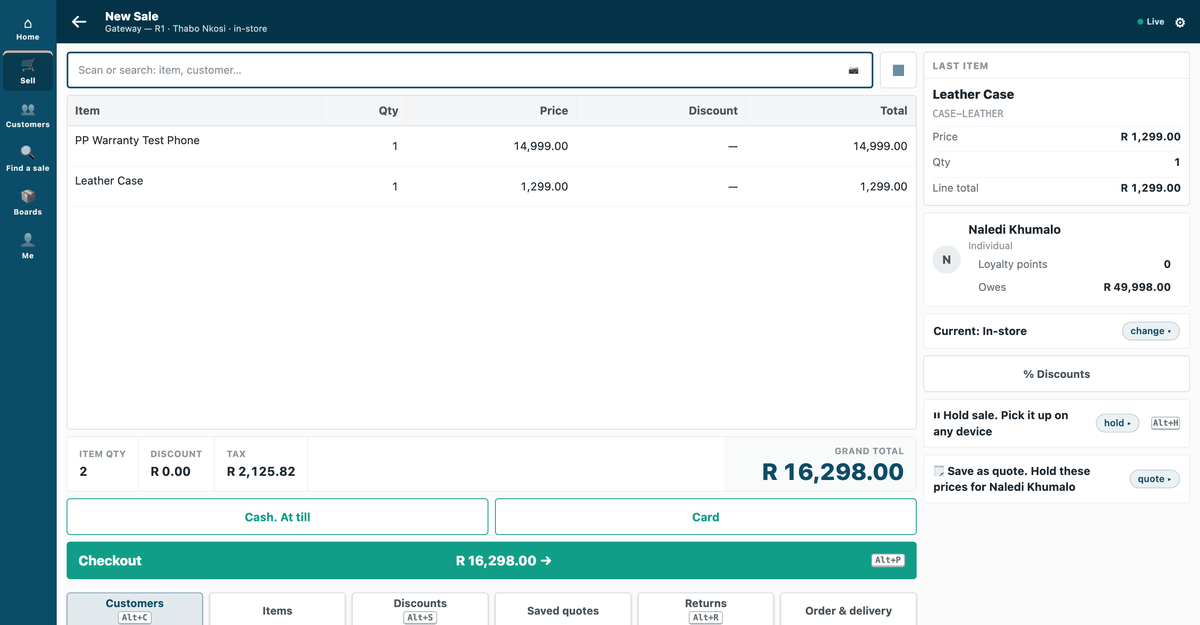Go to Home in the sidebar
1200x625 pixels.
pos(28,28)
